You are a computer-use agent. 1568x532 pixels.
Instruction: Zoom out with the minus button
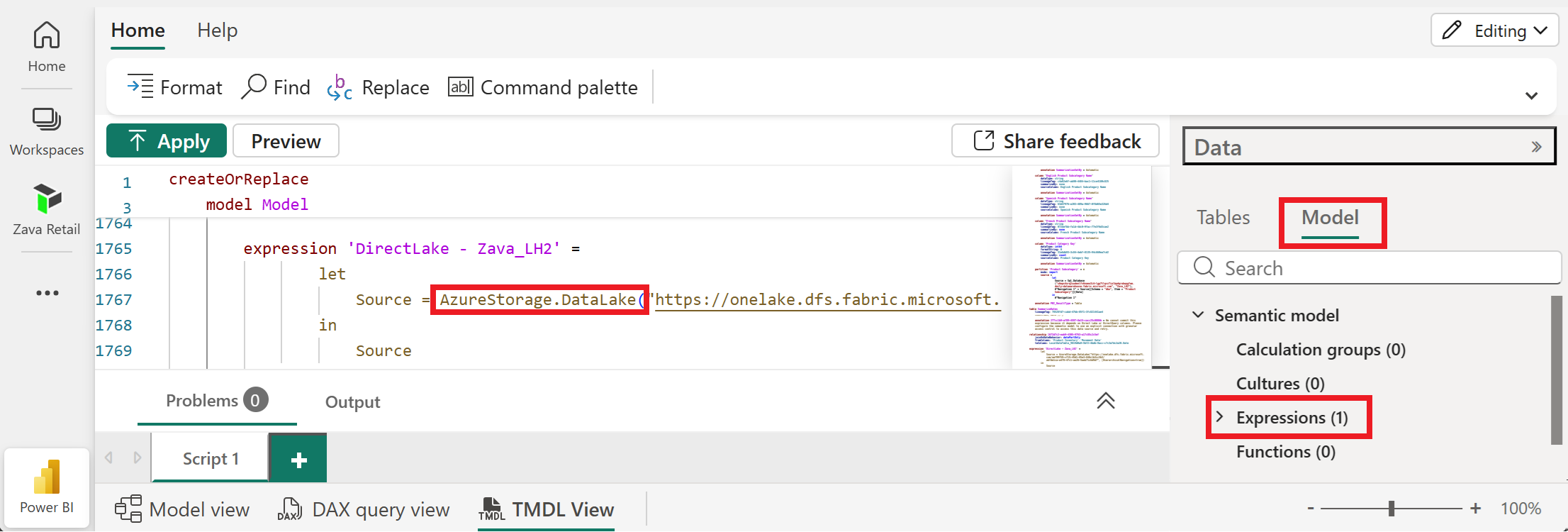point(1311,508)
